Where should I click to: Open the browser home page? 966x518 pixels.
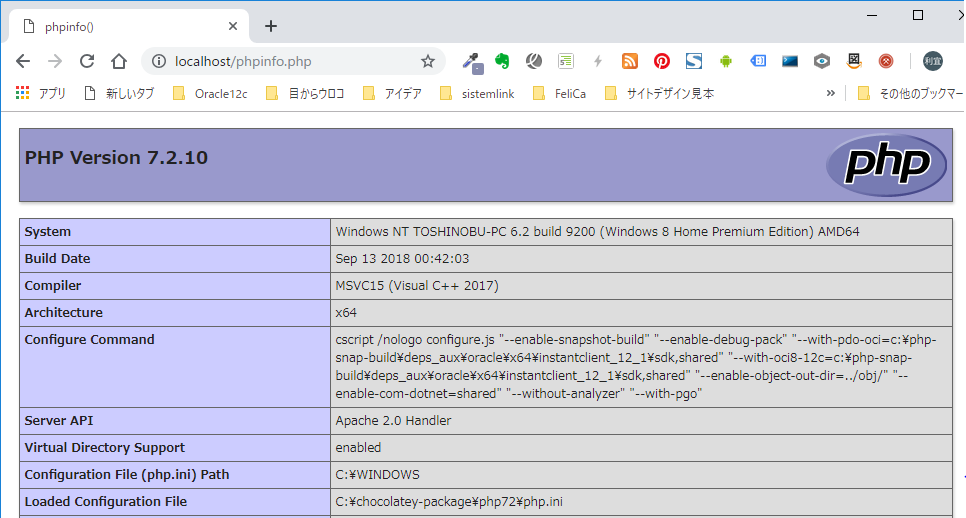point(119,61)
